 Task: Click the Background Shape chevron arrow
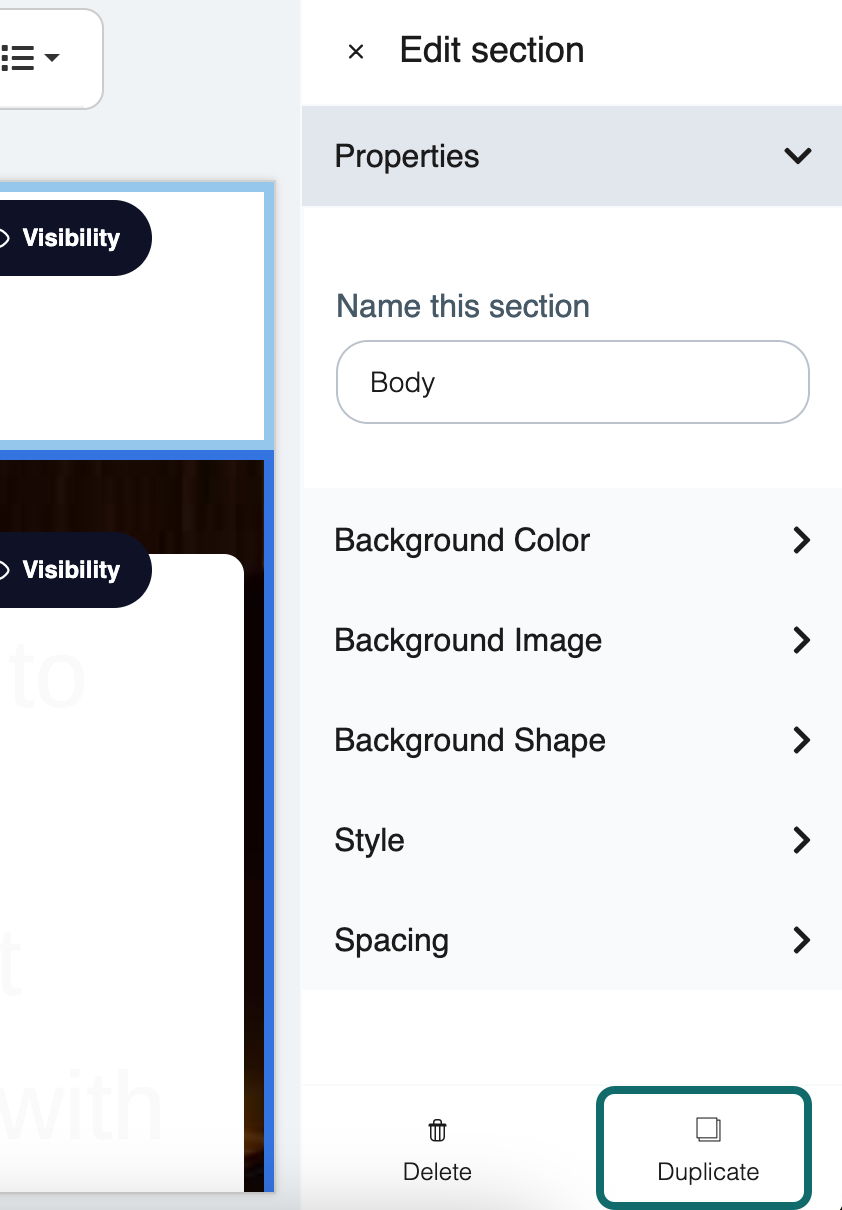pos(800,740)
